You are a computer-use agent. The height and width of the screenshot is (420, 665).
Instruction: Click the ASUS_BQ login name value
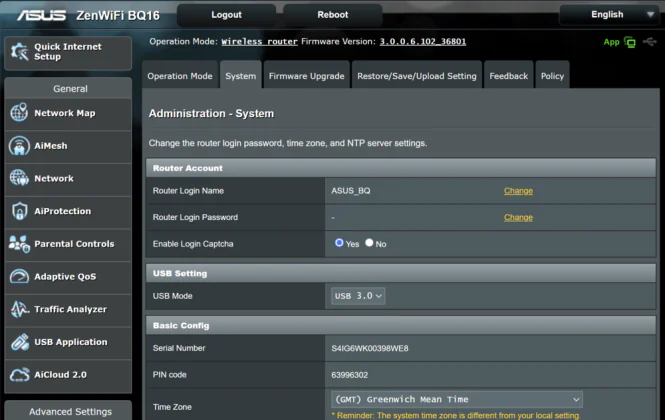[x=351, y=191]
